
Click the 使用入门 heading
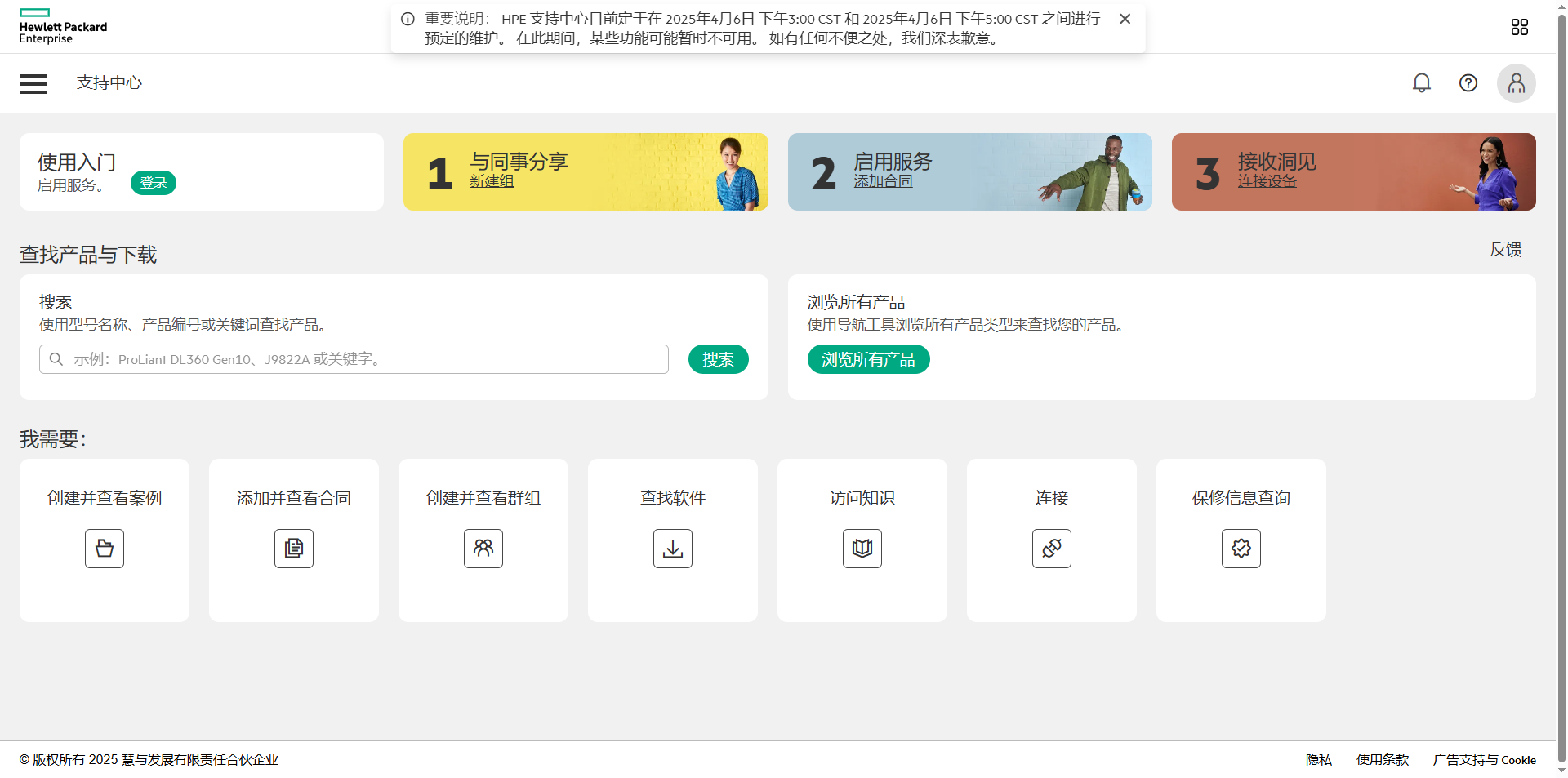pyautogui.click(x=77, y=162)
